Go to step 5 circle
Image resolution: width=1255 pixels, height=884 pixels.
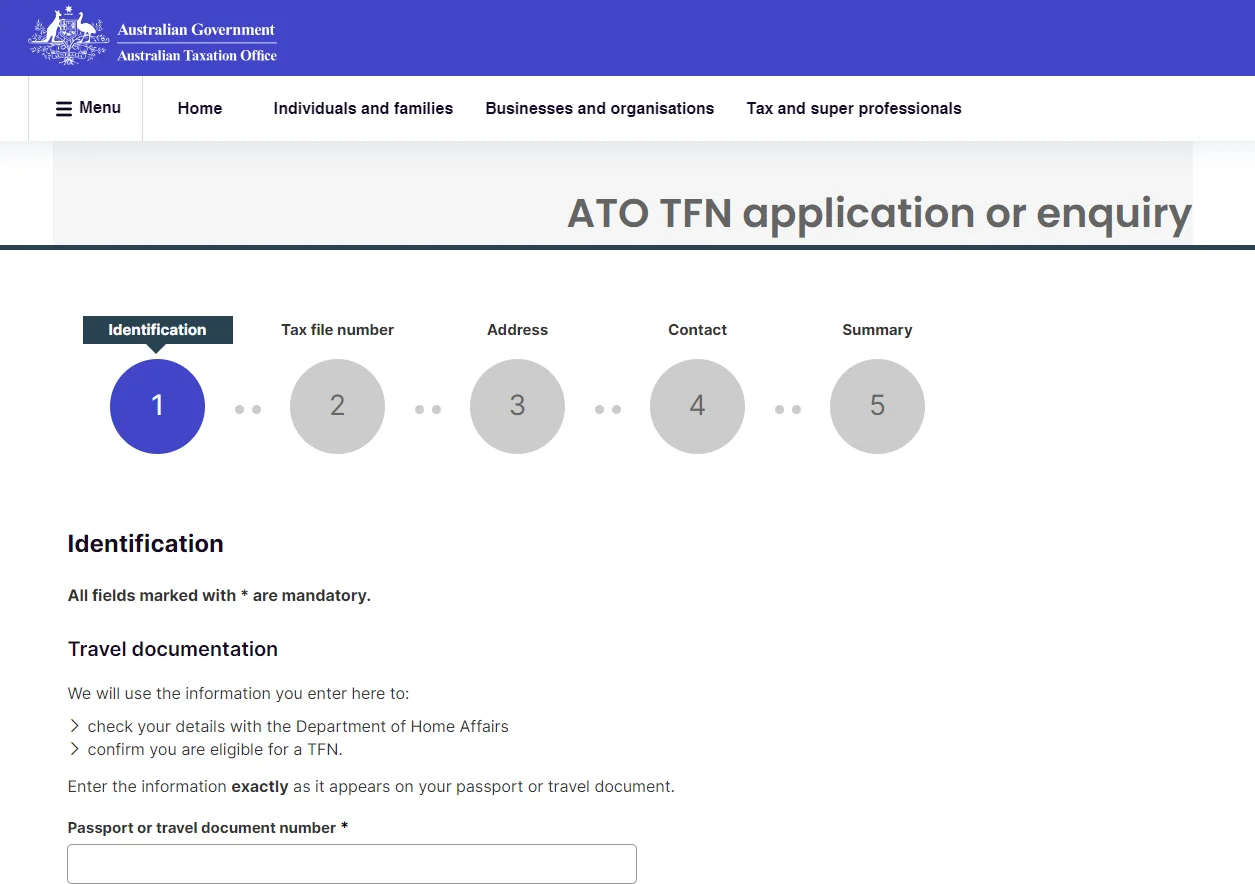coord(877,406)
